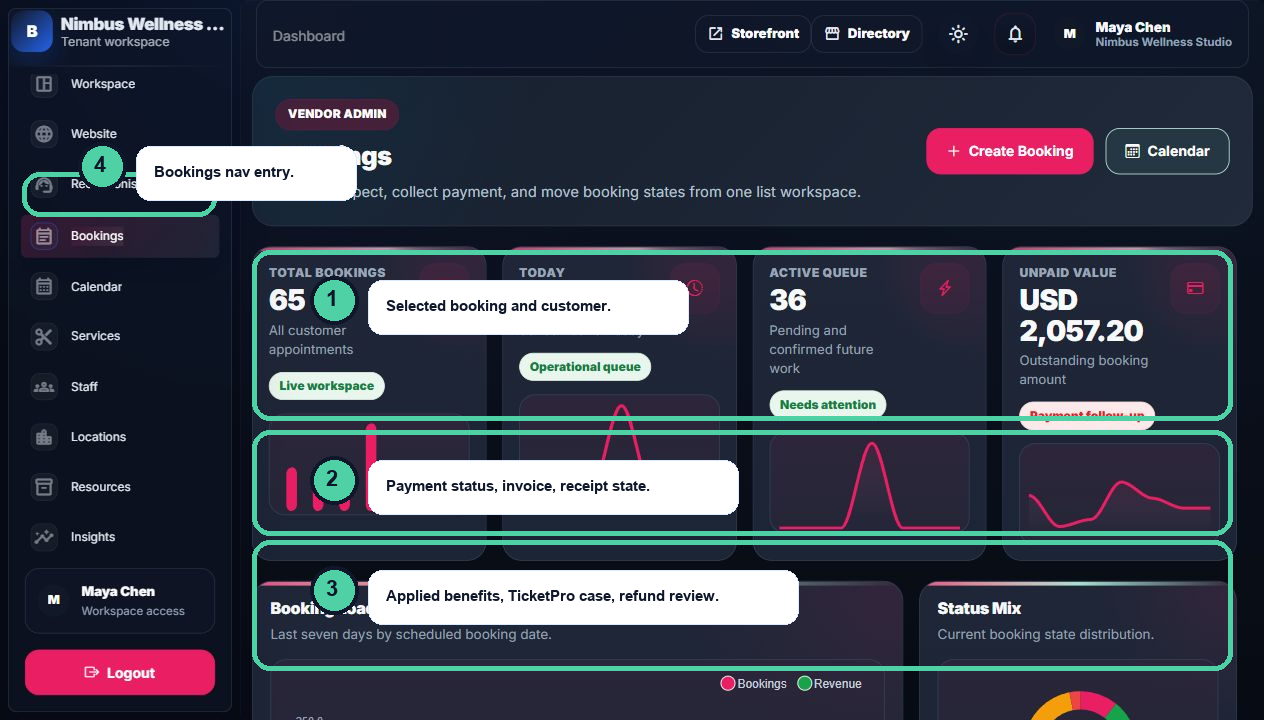This screenshot has width=1264, height=720.
Task: Open the Staff people icon
Action: [x=44, y=387]
